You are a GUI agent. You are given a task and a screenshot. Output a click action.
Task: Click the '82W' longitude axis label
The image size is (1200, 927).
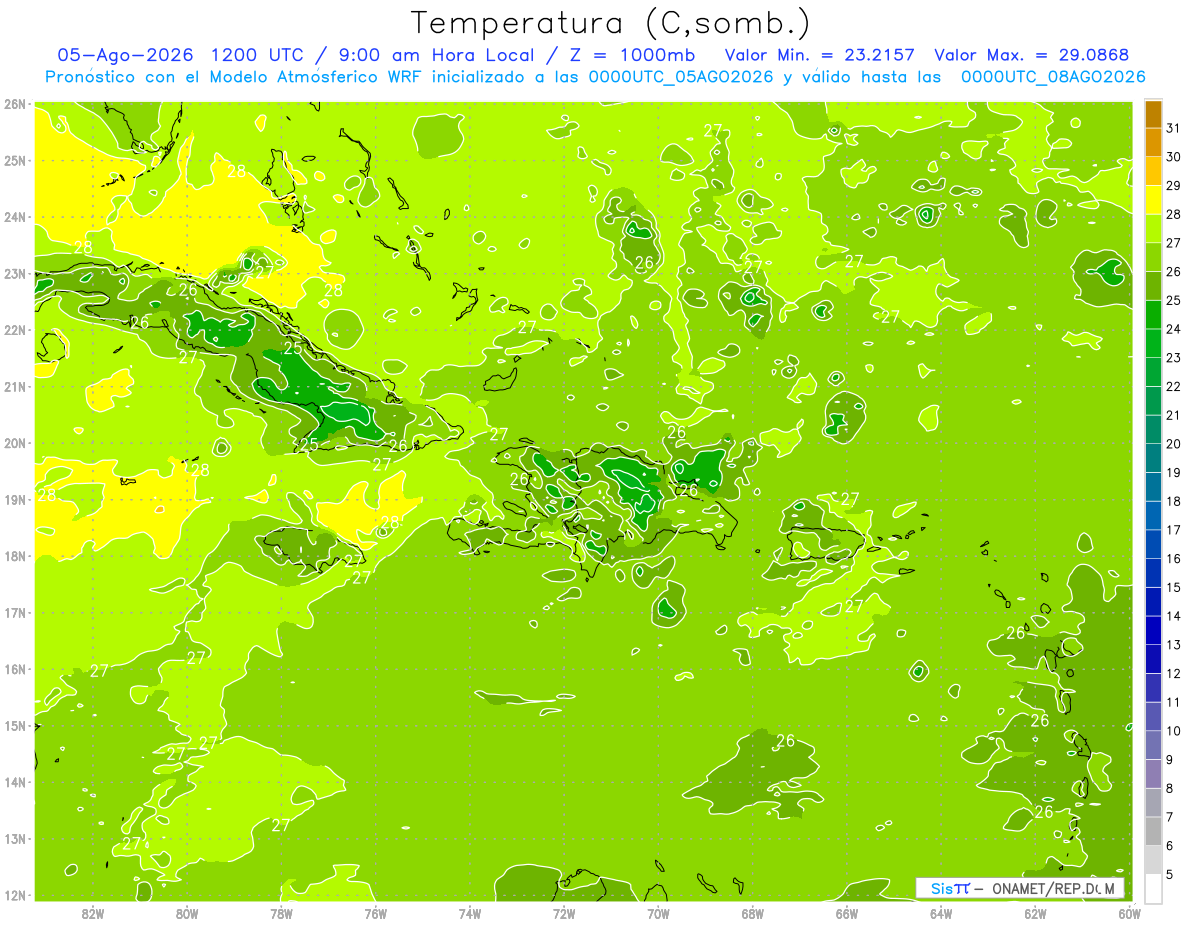click(93, 913)
